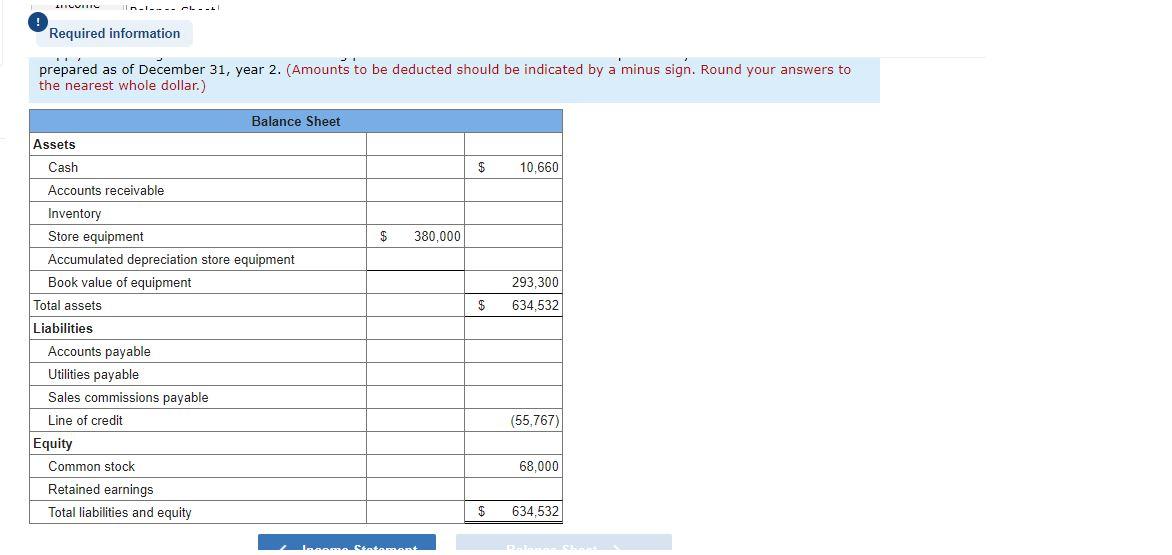Select the 'Total assets' row label
Image resolution: width=1172 pixels, height=555 pixels.
tap(67, 306)
